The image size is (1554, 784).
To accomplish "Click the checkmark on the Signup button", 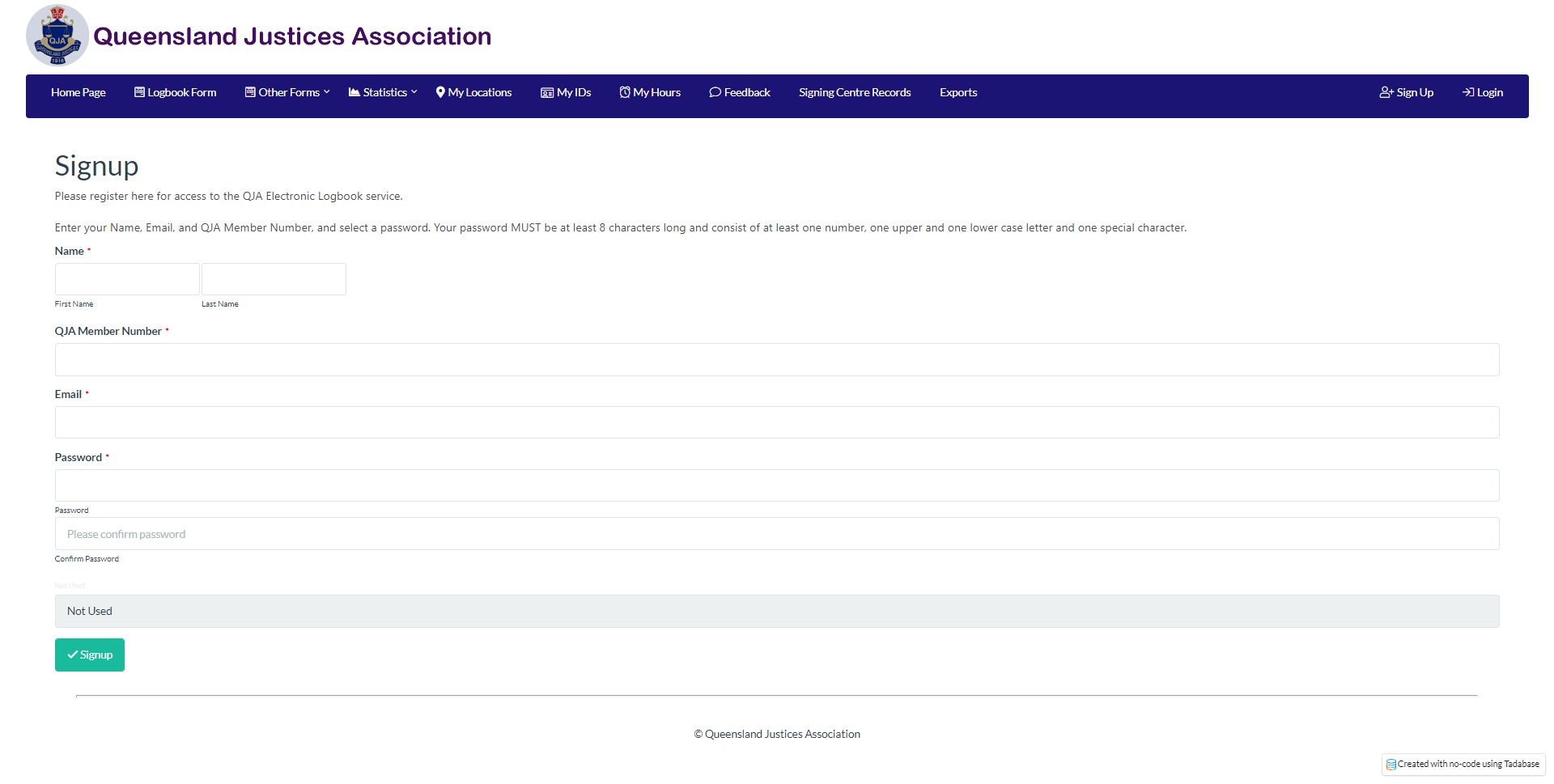I will pyautogui.click(x=73, y=655).
